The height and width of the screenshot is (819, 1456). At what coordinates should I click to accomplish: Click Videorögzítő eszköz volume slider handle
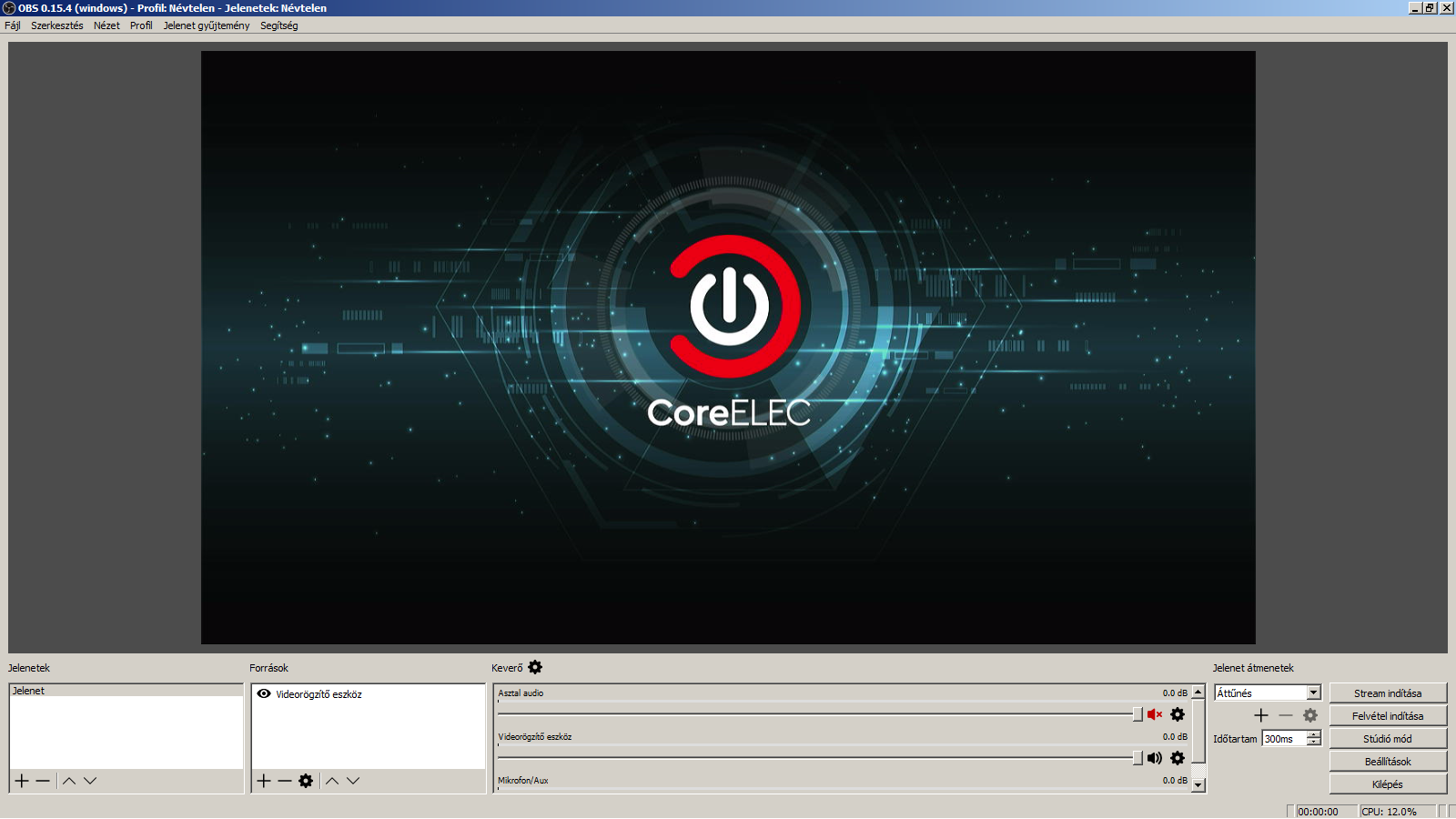(x=1137, y=758)
